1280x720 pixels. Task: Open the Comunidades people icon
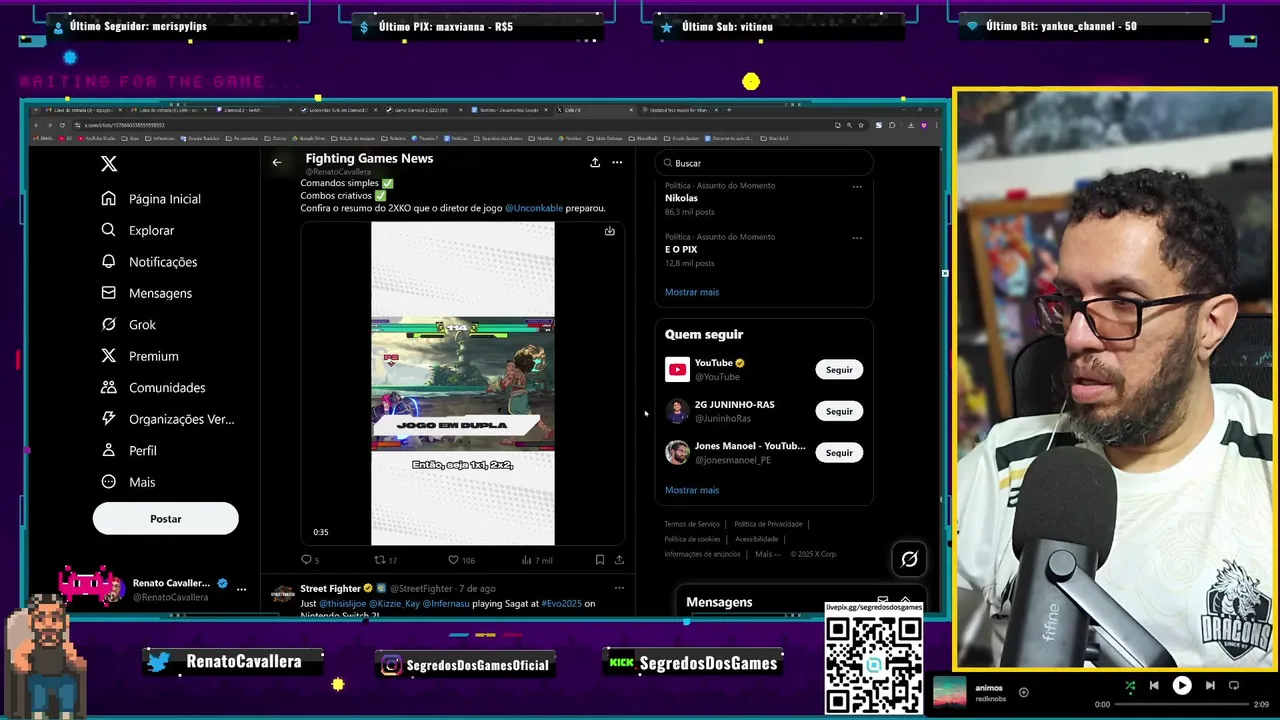(x=109, y=387)
